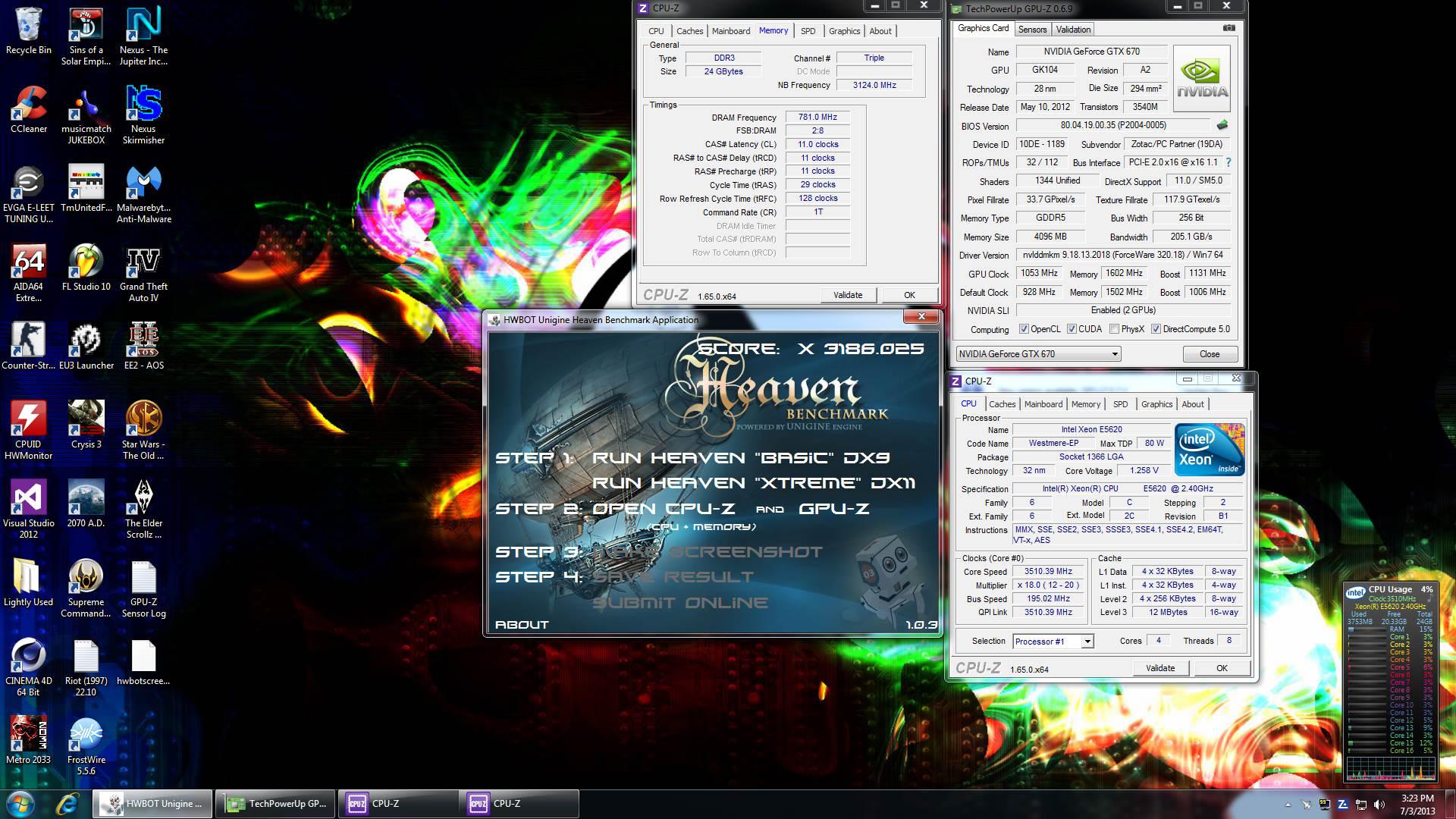
Task: Click OK in the top CPU-Z window
Action: pos(909,295)
